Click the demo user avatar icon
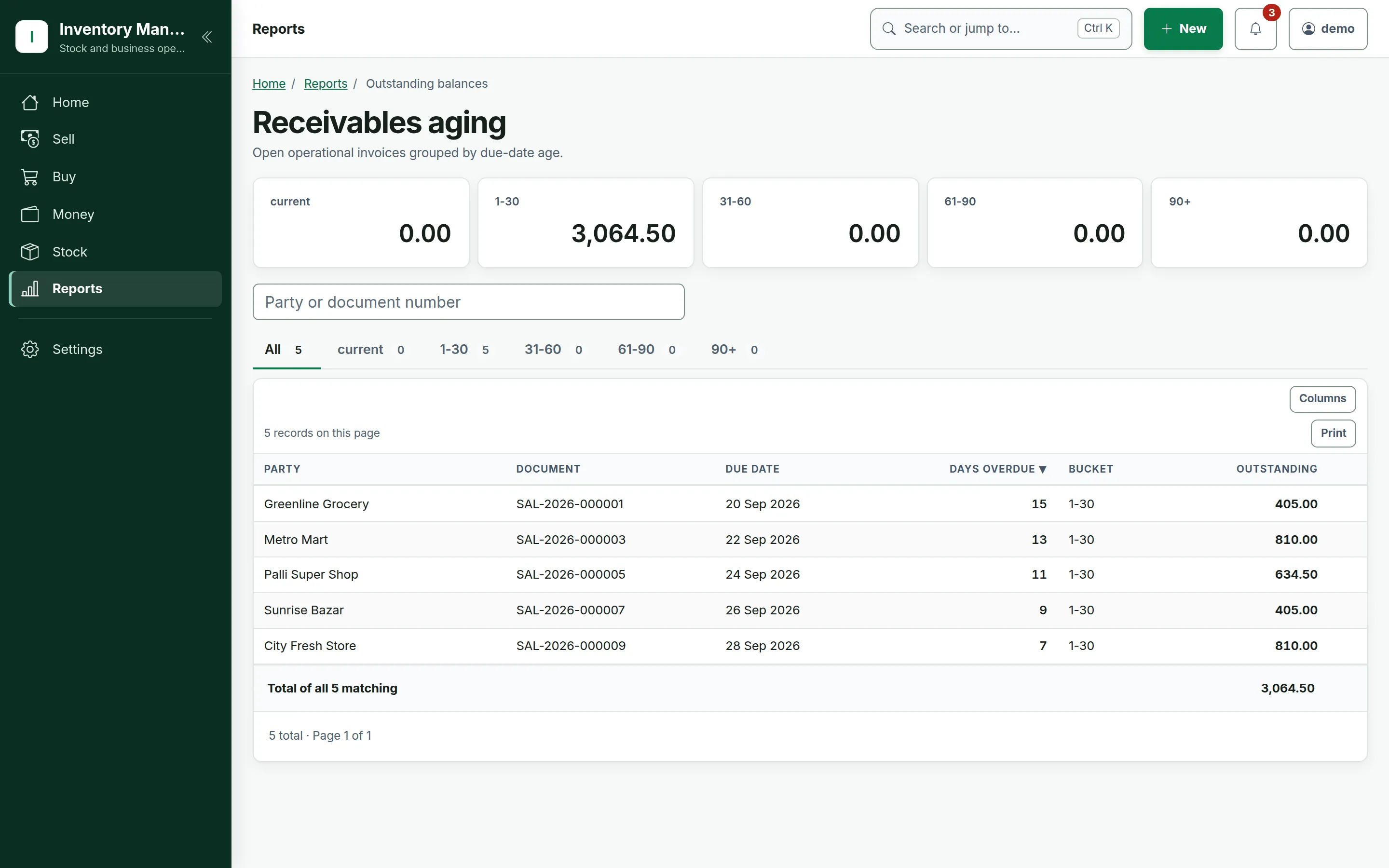This screenshot has width=1389, height=868. 1308,29
